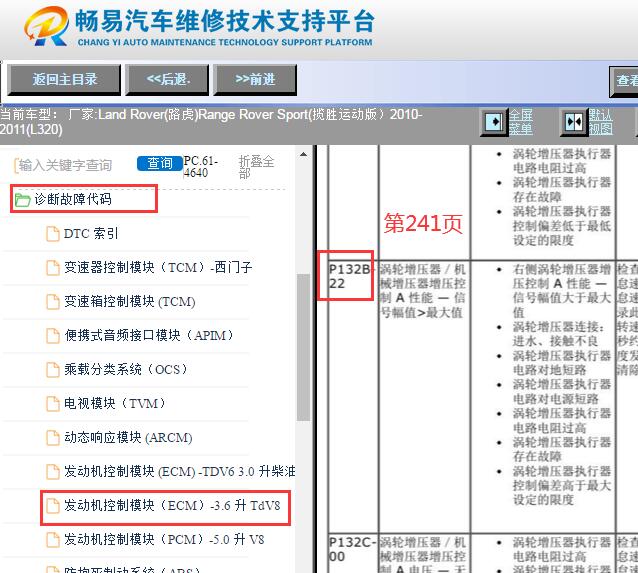Click the sidebar vertical scrollbar thumb
This screenshot has width=638, height=573.
click(303, 347)
